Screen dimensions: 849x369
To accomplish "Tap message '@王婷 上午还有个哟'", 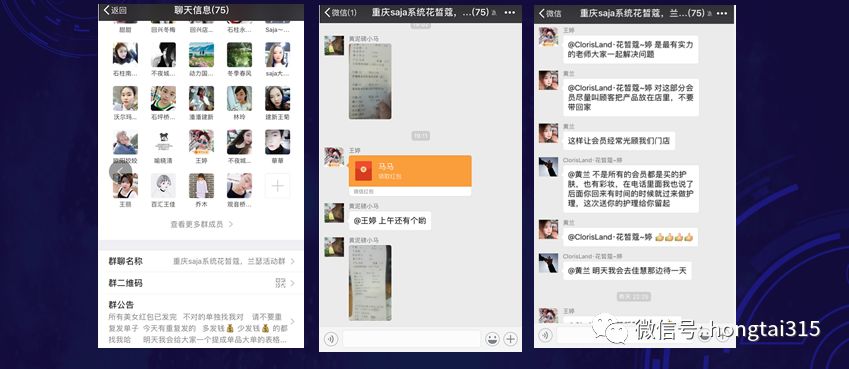I will 390,221.
